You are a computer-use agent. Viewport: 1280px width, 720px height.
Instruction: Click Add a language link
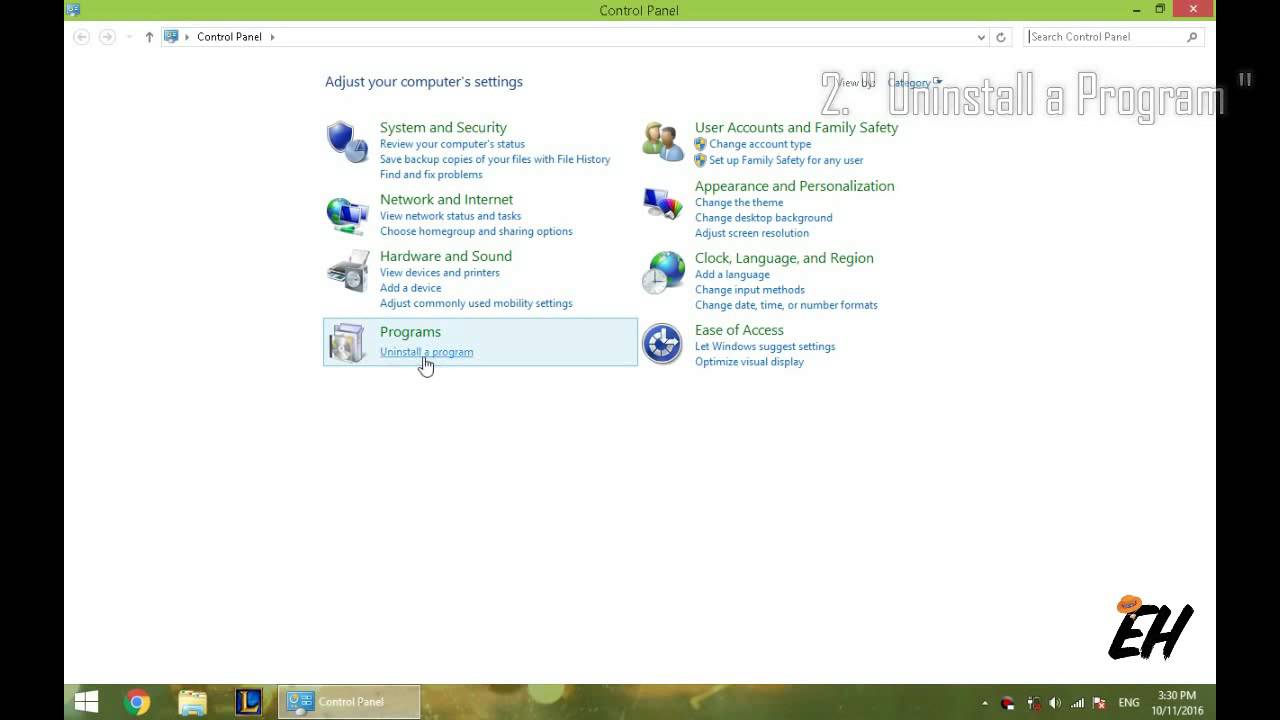[x=732, y=275]
